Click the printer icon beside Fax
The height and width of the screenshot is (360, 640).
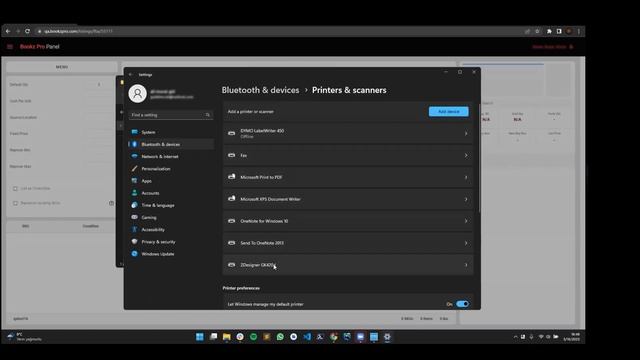(x=231, y=155)
